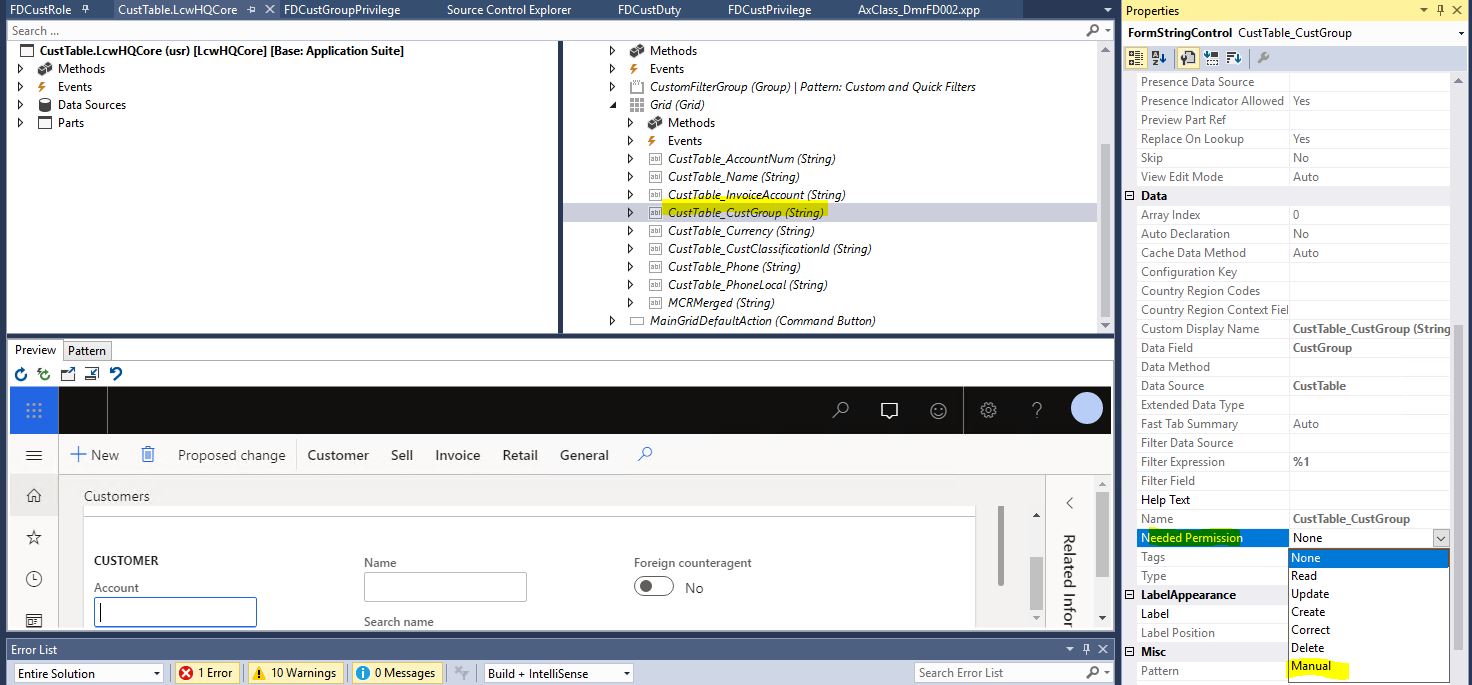This screenshot has width=1472, height=685.
Task: Click the trash delete icon beside New
Action: click(148, 455)
